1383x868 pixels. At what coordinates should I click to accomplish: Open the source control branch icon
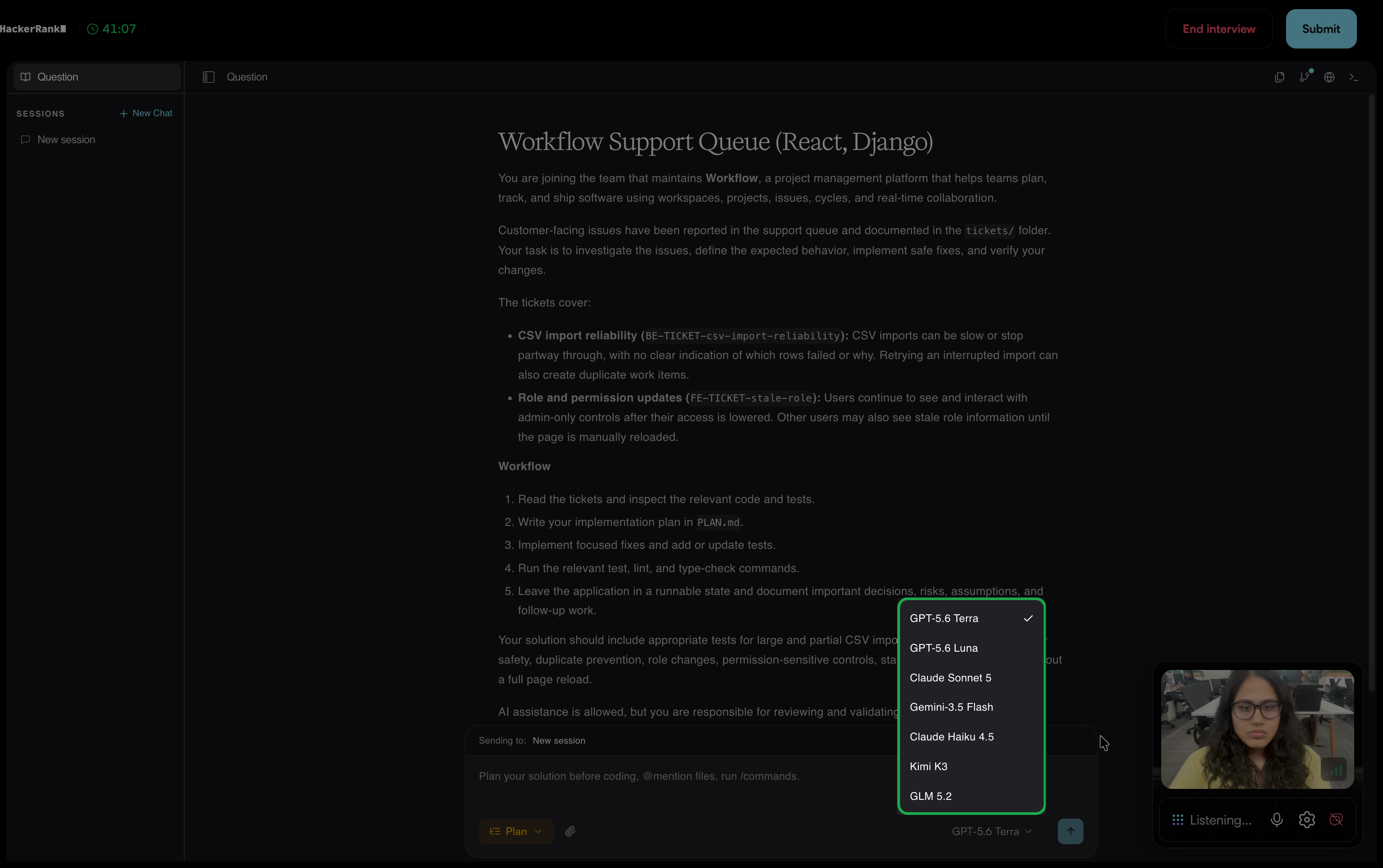[1305, 77]
